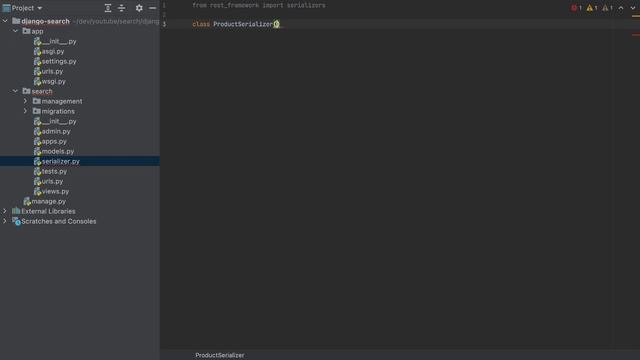Open urls.py under search folder
640x360 pixels.
point(52,181)
